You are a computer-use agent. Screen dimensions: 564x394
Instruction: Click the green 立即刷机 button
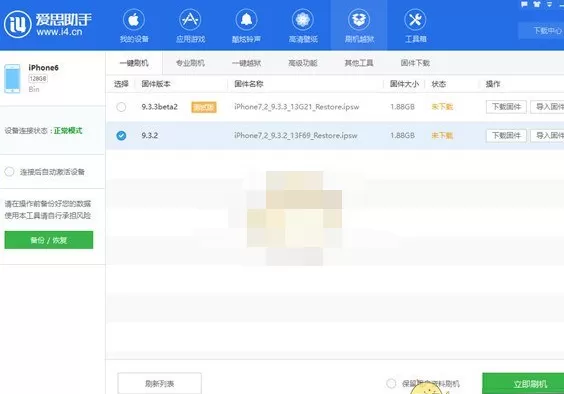(523, 384)
